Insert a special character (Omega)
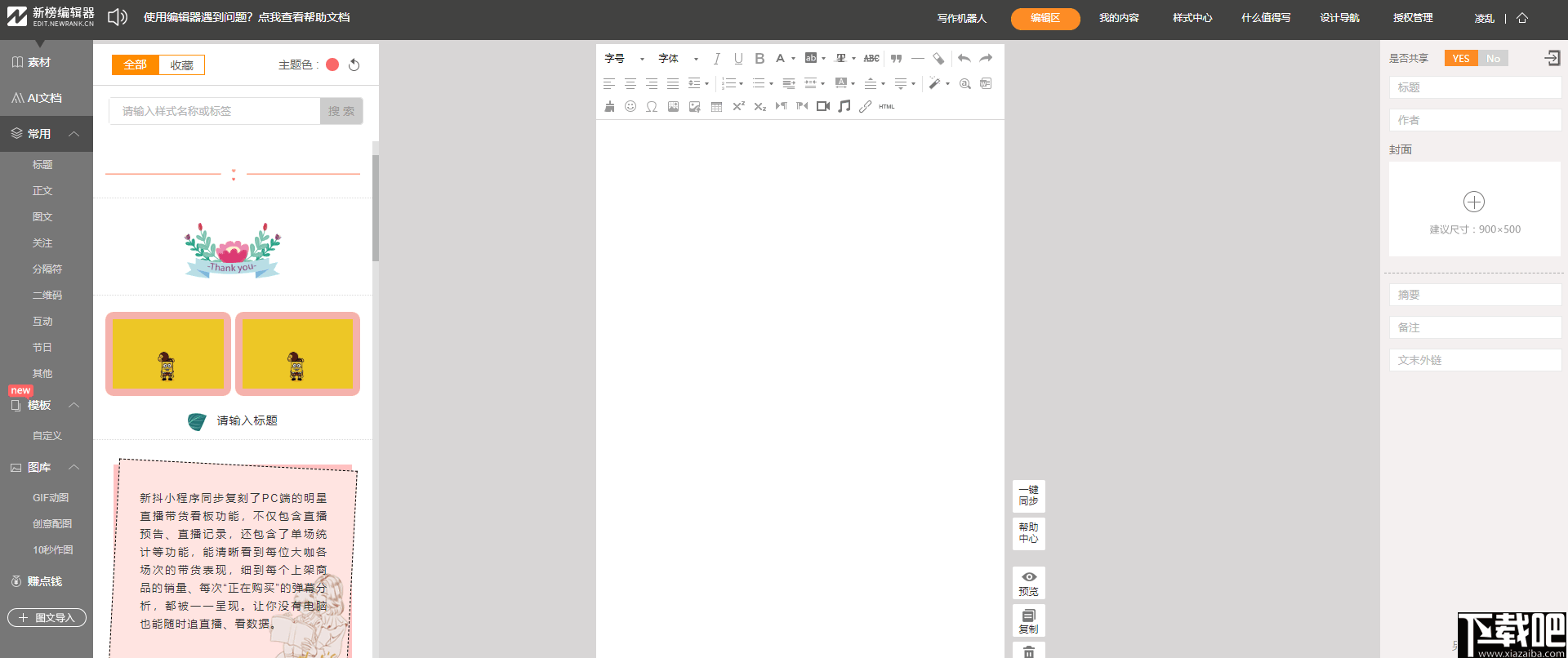This screenshot has width=1568, height=658. coord(652,106)
